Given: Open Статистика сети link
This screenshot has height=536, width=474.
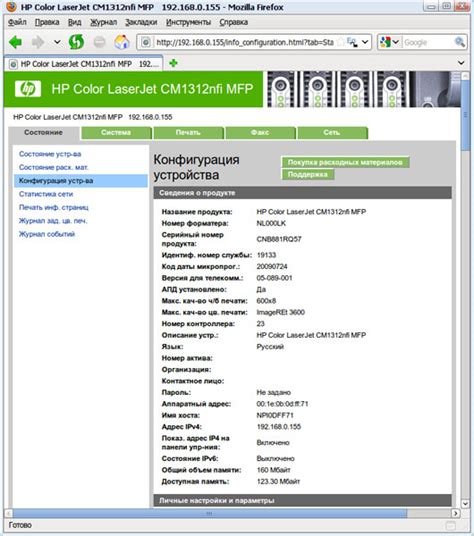Looking at the screenshot, I should [x=46, y=194].
